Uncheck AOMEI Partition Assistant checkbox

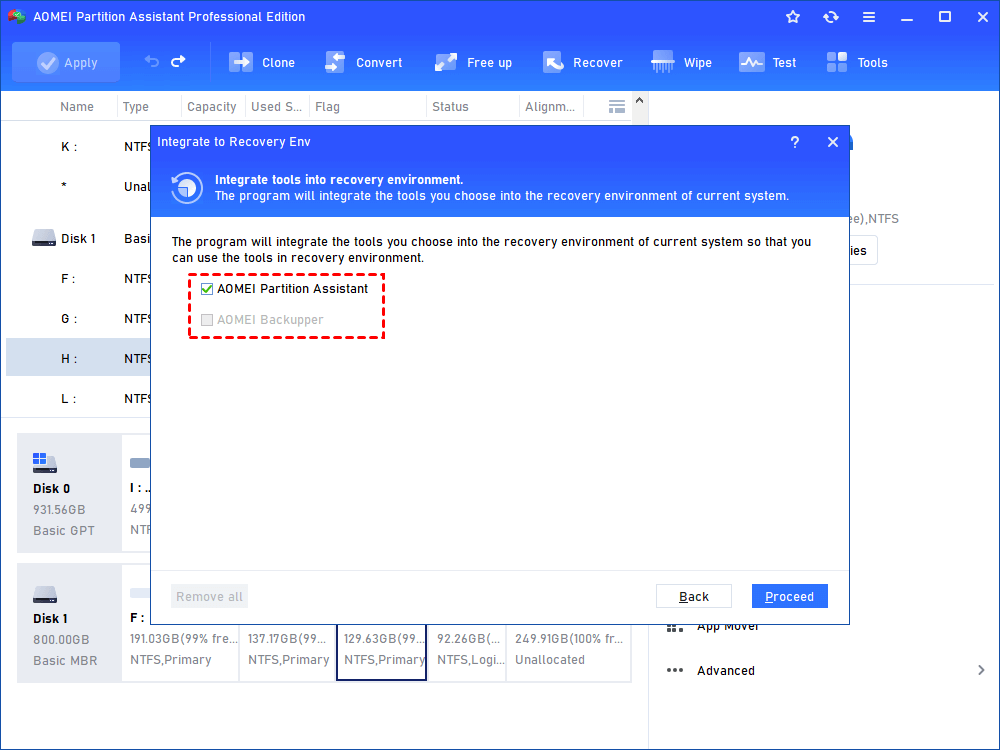pos(207,289)
